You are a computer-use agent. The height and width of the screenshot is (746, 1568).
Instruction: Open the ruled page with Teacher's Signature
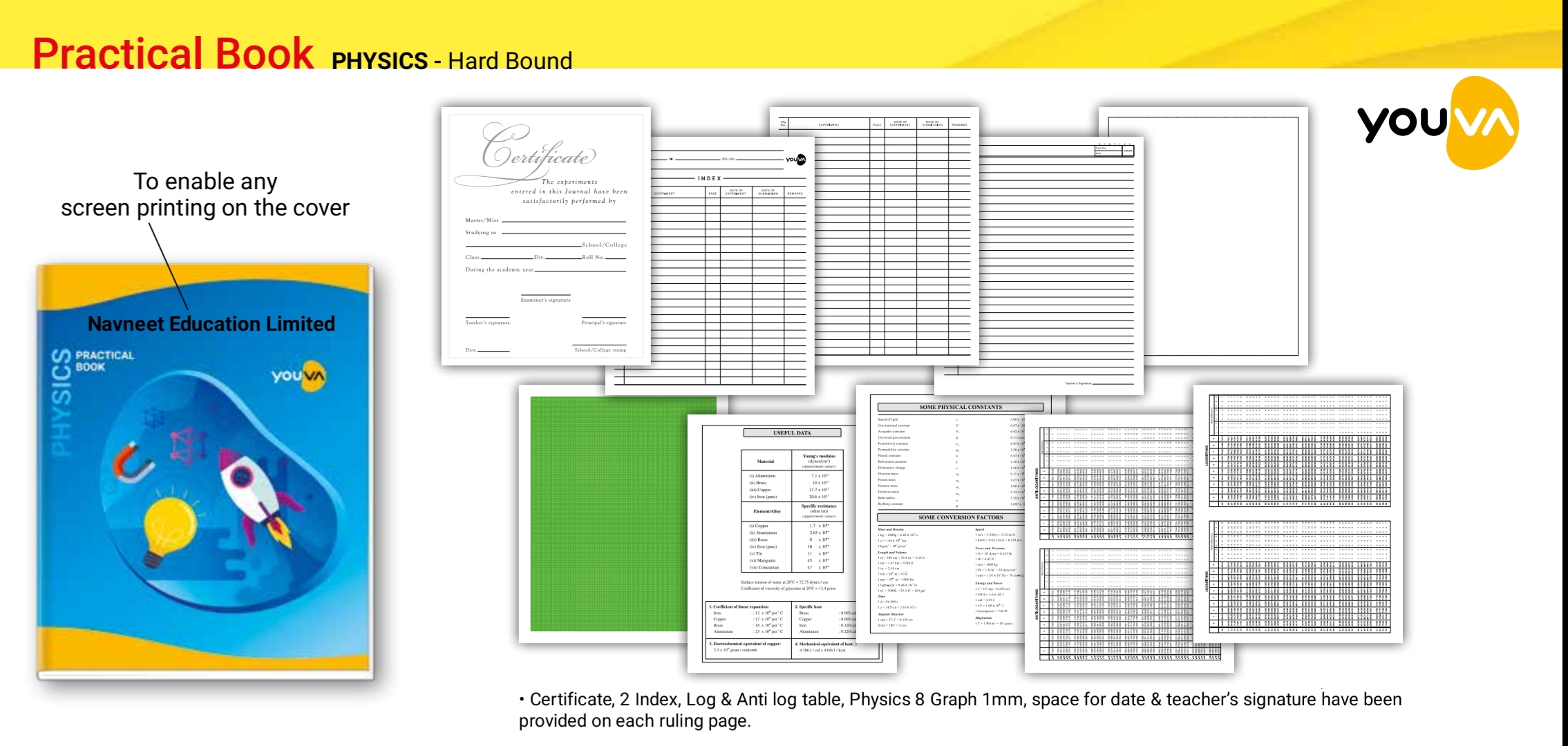1039,266
